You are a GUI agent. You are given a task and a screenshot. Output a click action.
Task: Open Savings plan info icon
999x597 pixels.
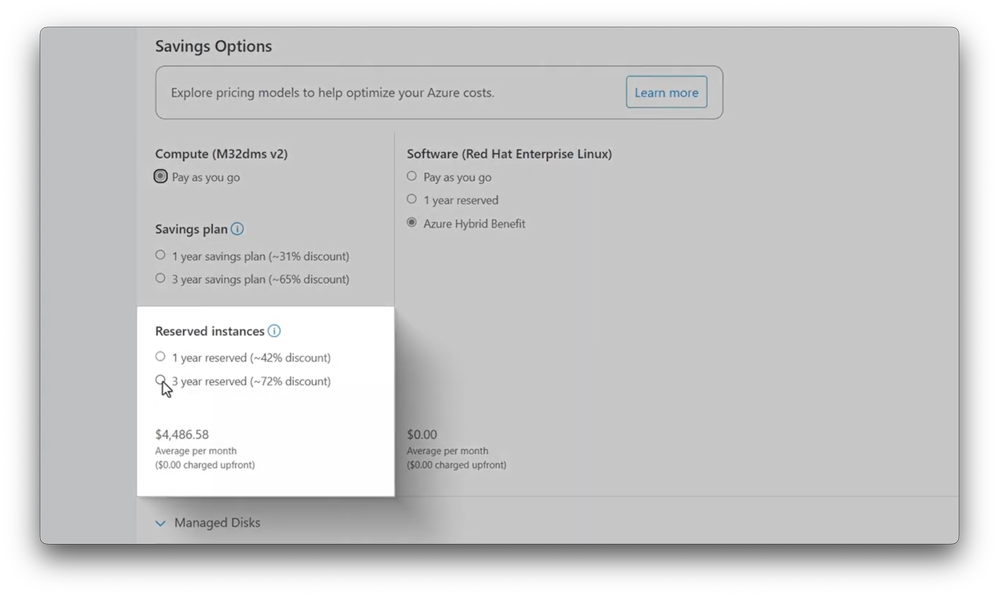click(237, 229)
